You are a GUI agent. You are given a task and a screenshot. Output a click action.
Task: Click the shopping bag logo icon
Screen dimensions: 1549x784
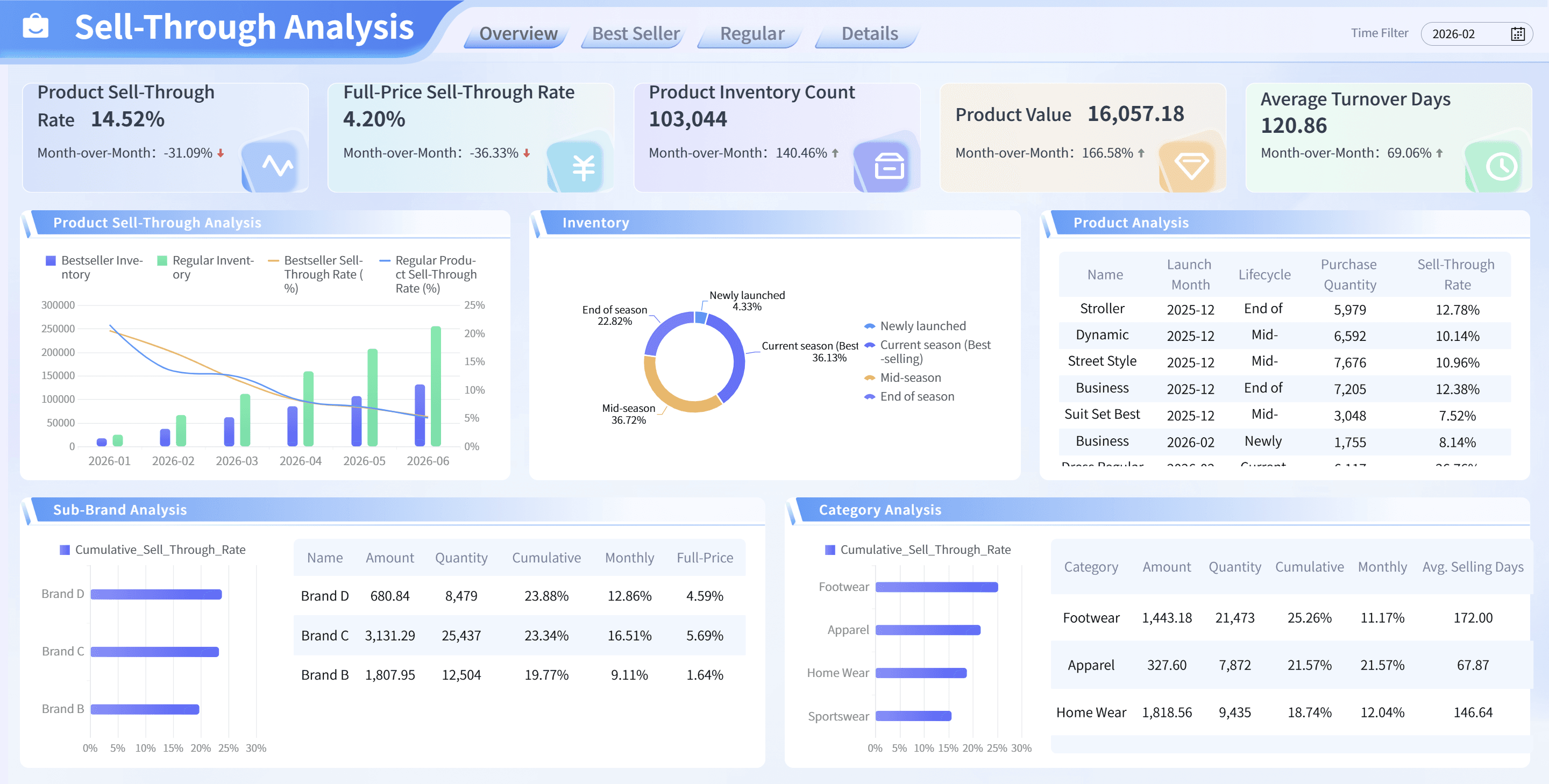click(35, 26)
